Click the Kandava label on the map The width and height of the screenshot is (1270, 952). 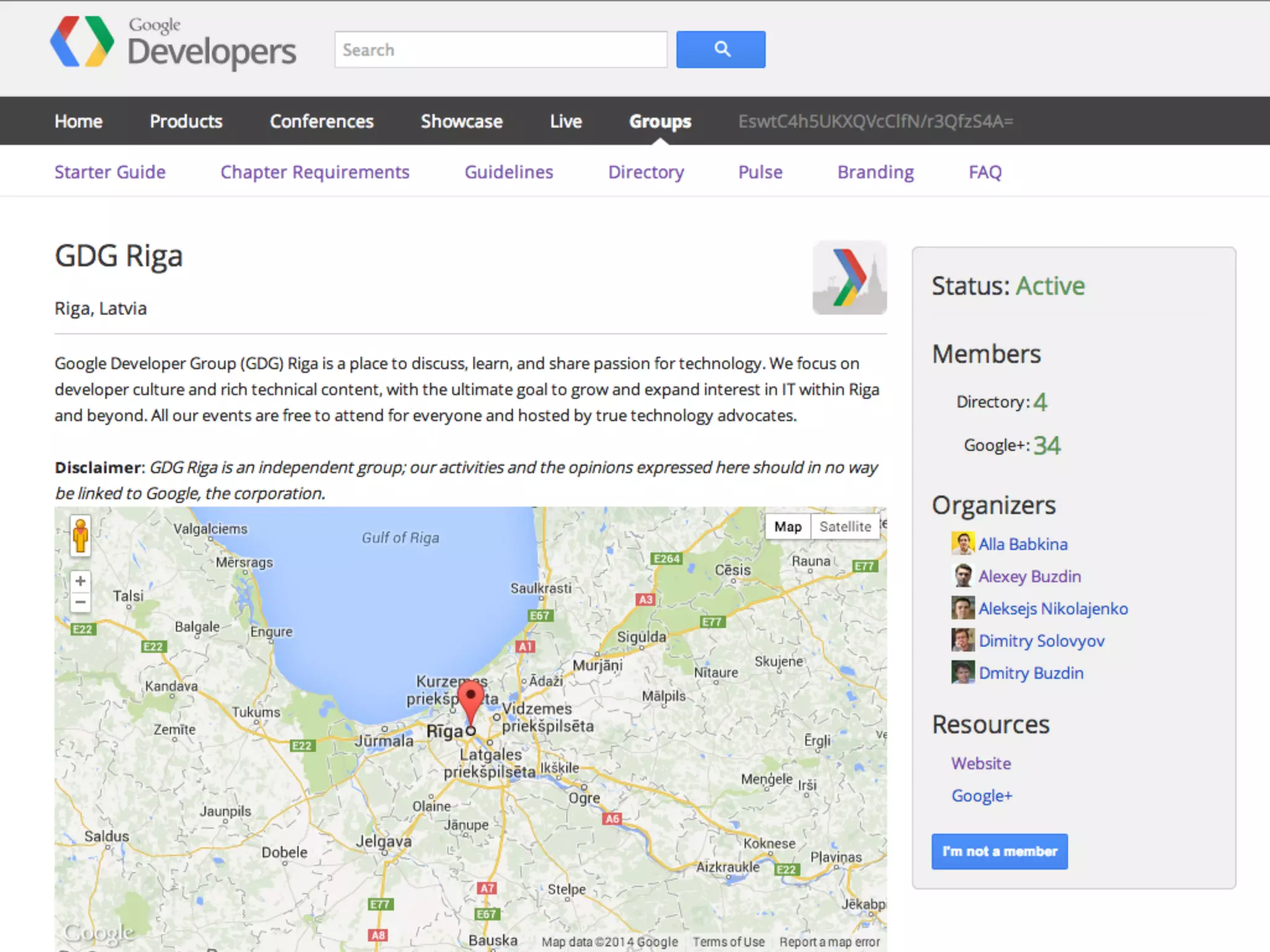171,686
